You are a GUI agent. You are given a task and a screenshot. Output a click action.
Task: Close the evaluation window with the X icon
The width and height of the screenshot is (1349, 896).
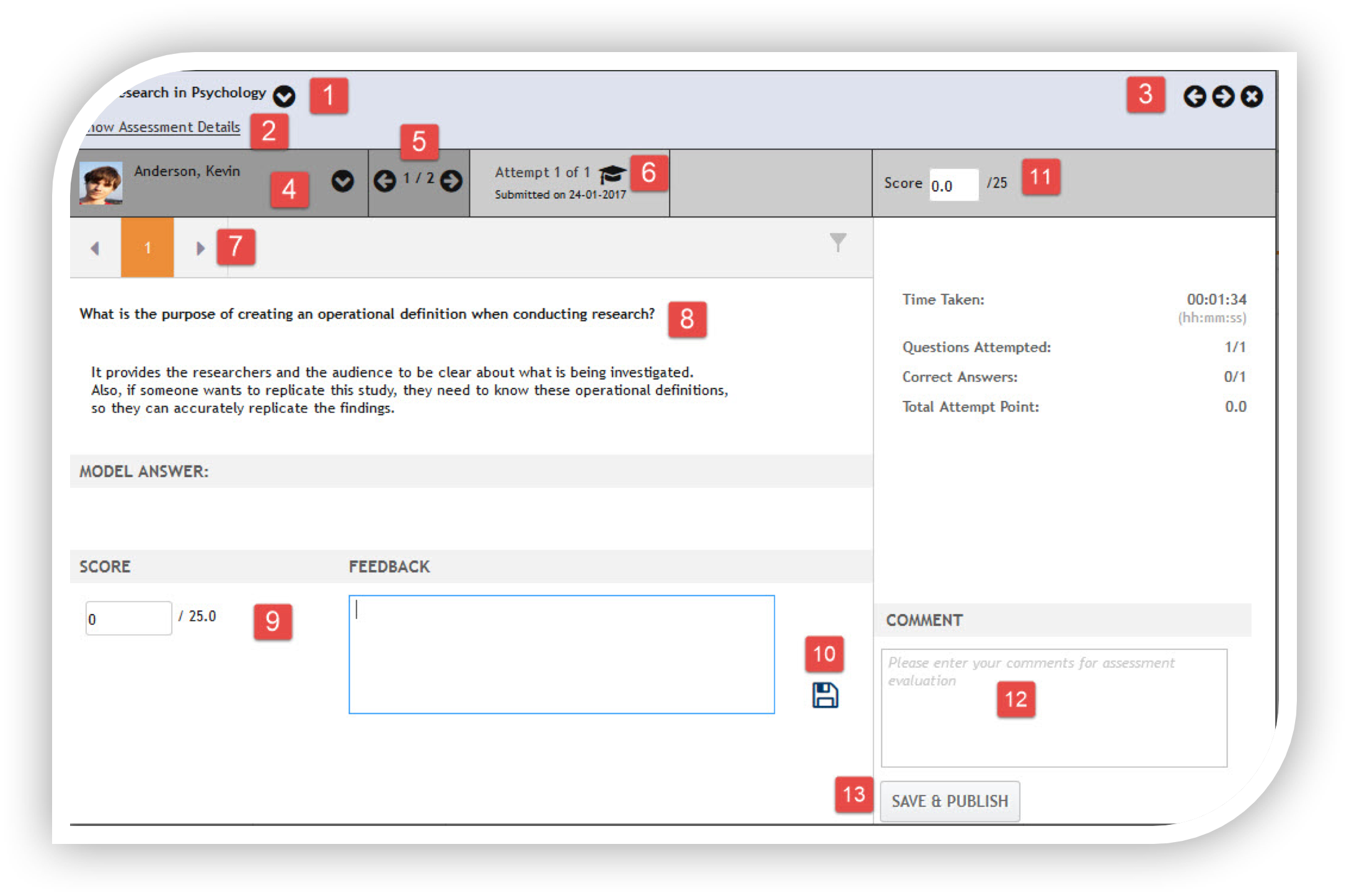click(x=1252, y=97)
